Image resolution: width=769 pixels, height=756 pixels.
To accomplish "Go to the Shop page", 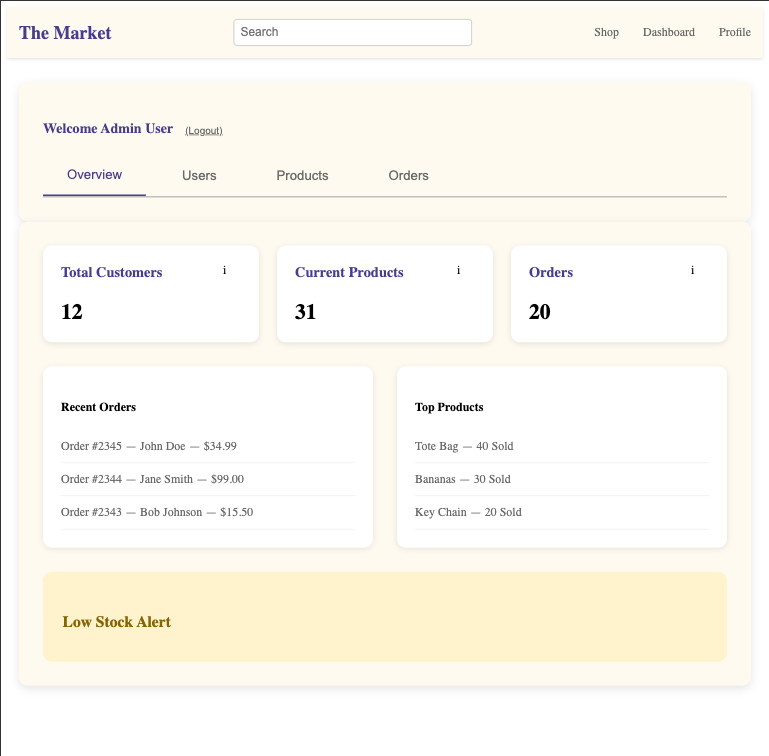I will tap(606, 32).
